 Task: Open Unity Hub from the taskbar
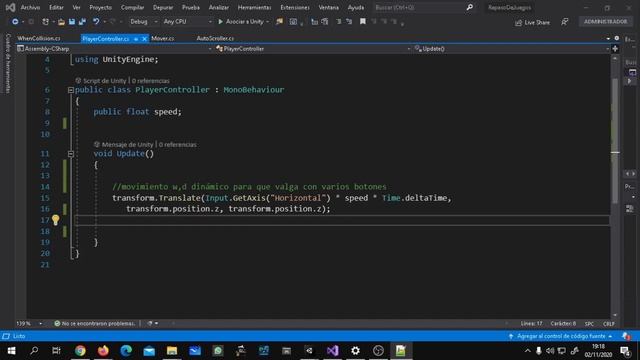(309, 351)
